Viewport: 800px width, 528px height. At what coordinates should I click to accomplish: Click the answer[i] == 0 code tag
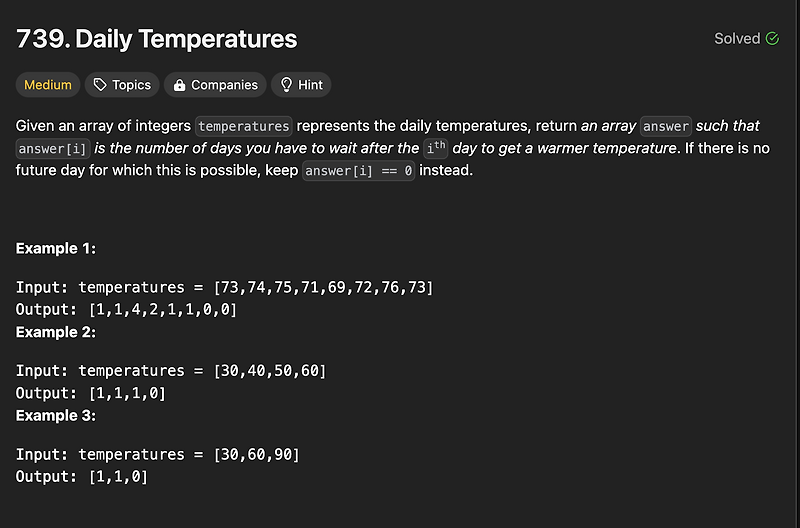pos(359,170)
